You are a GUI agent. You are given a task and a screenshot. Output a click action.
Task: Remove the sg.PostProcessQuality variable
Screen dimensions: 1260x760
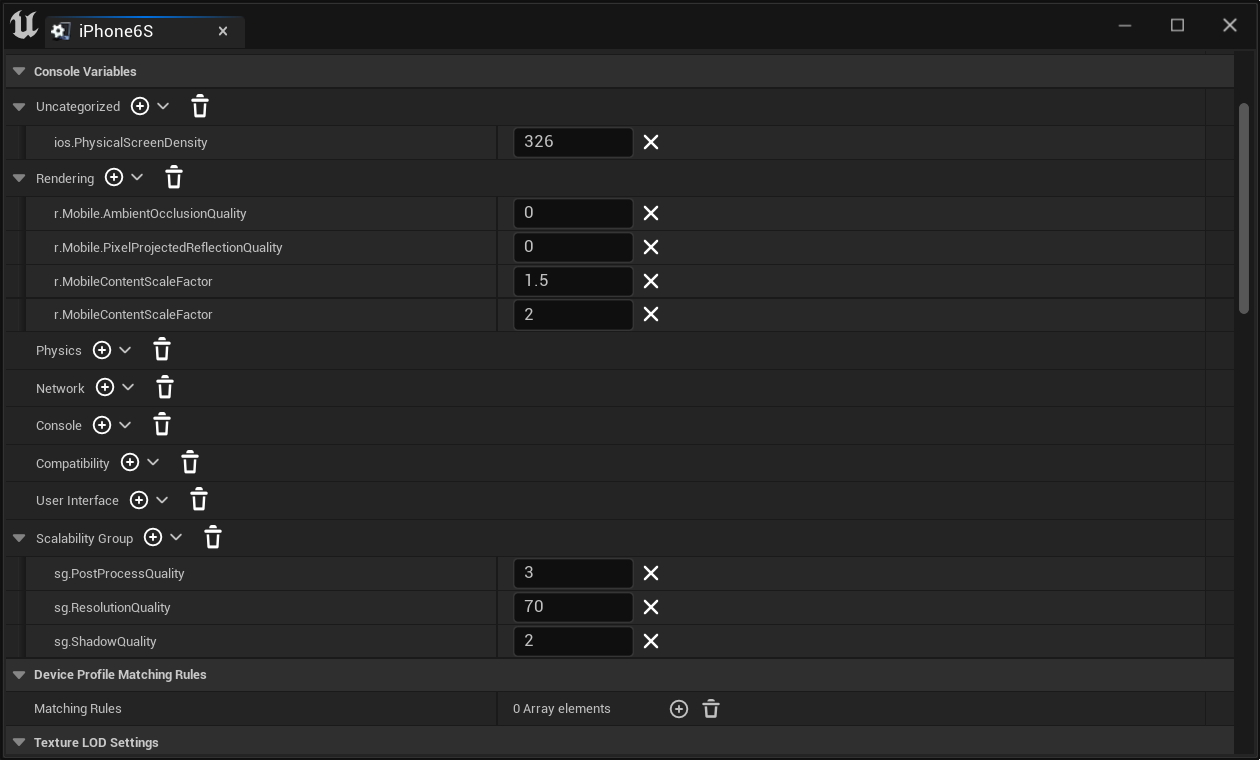click(x=651, y=573)
